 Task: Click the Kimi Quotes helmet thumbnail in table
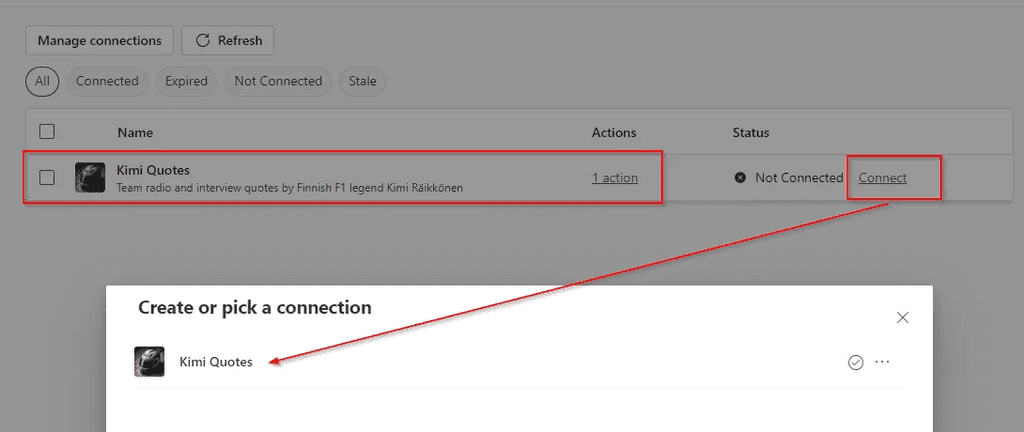tap(90, 177)
